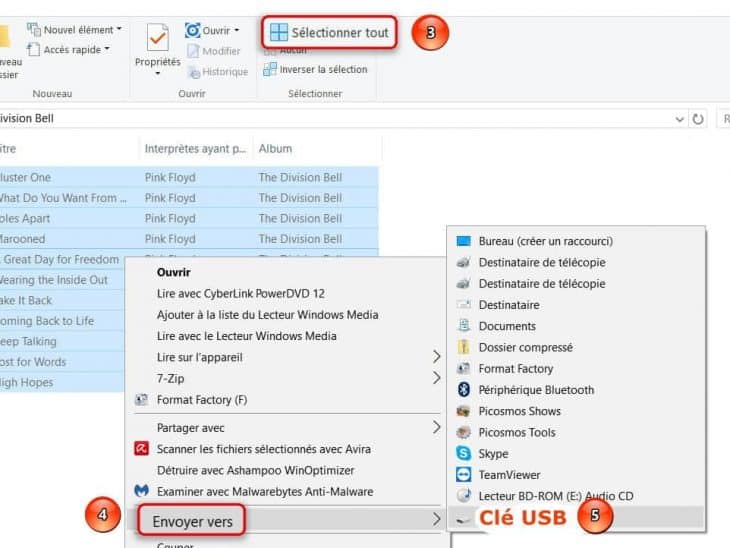The width and height of the screenshot is (730, 548).
Task: Click the Inverser la sélection icon
Action: pyautogui.click(x=270, y=69)
